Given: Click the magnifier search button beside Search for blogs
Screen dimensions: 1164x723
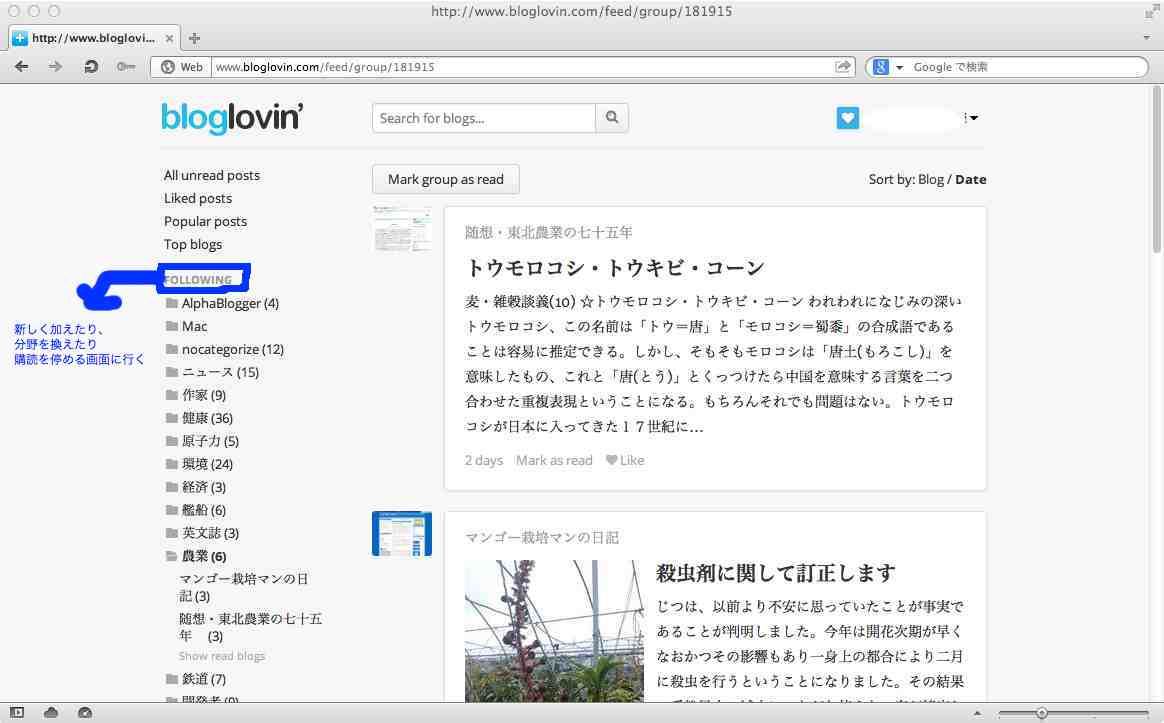Looking at the screenshot, I should coord(612,118).
